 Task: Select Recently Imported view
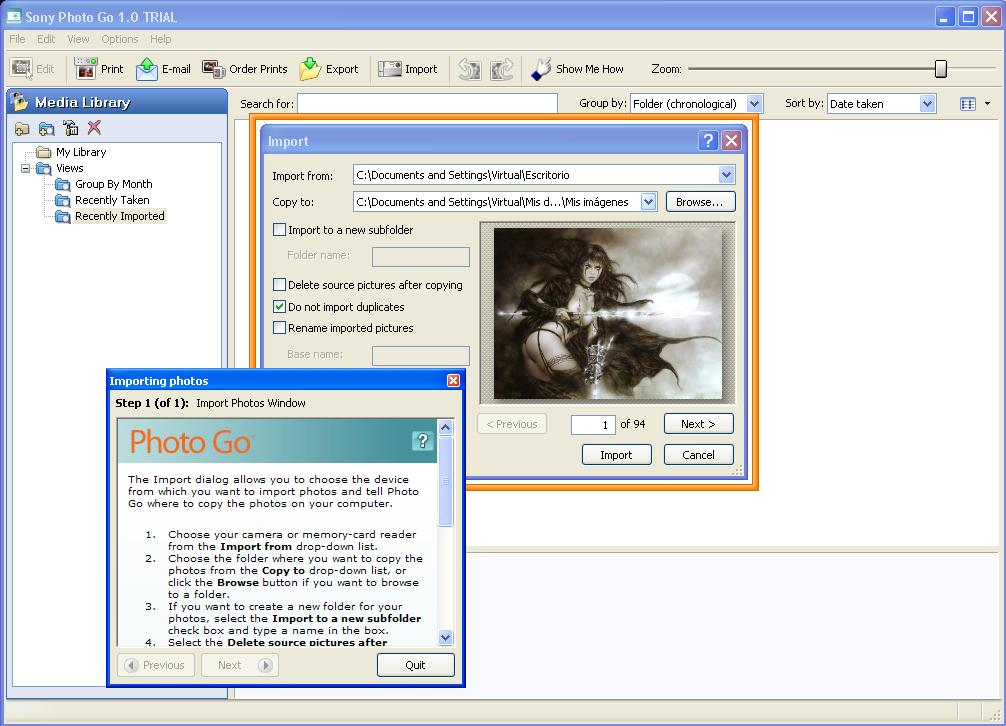tap(120, 216)
